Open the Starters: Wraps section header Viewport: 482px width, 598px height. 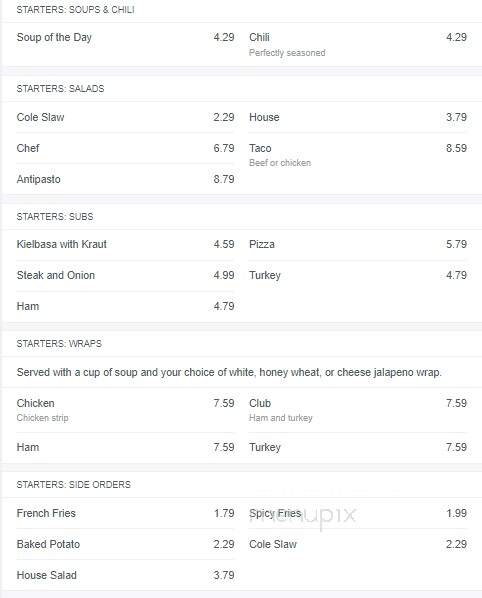coord(59,344)
